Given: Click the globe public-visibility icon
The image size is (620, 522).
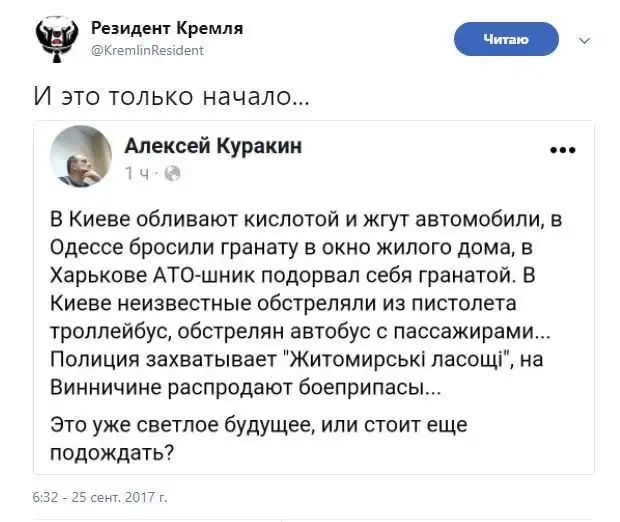Looking at the screenshot, I should 171,173.
